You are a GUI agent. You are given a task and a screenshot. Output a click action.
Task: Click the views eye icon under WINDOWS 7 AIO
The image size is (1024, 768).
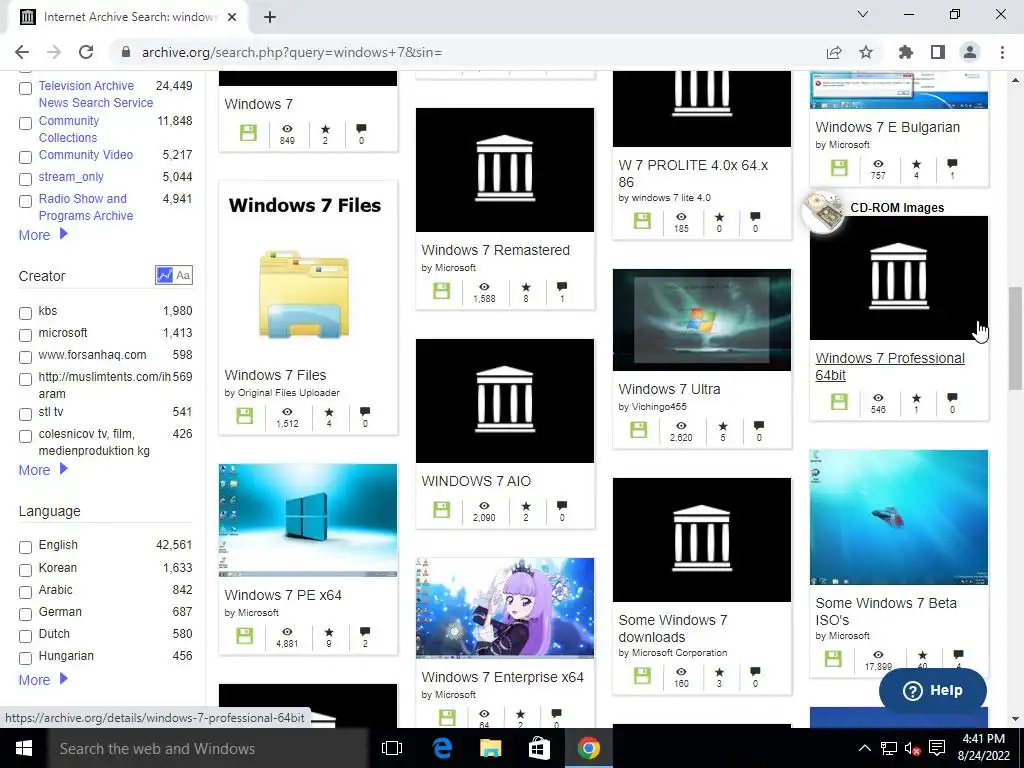[484, 506]
